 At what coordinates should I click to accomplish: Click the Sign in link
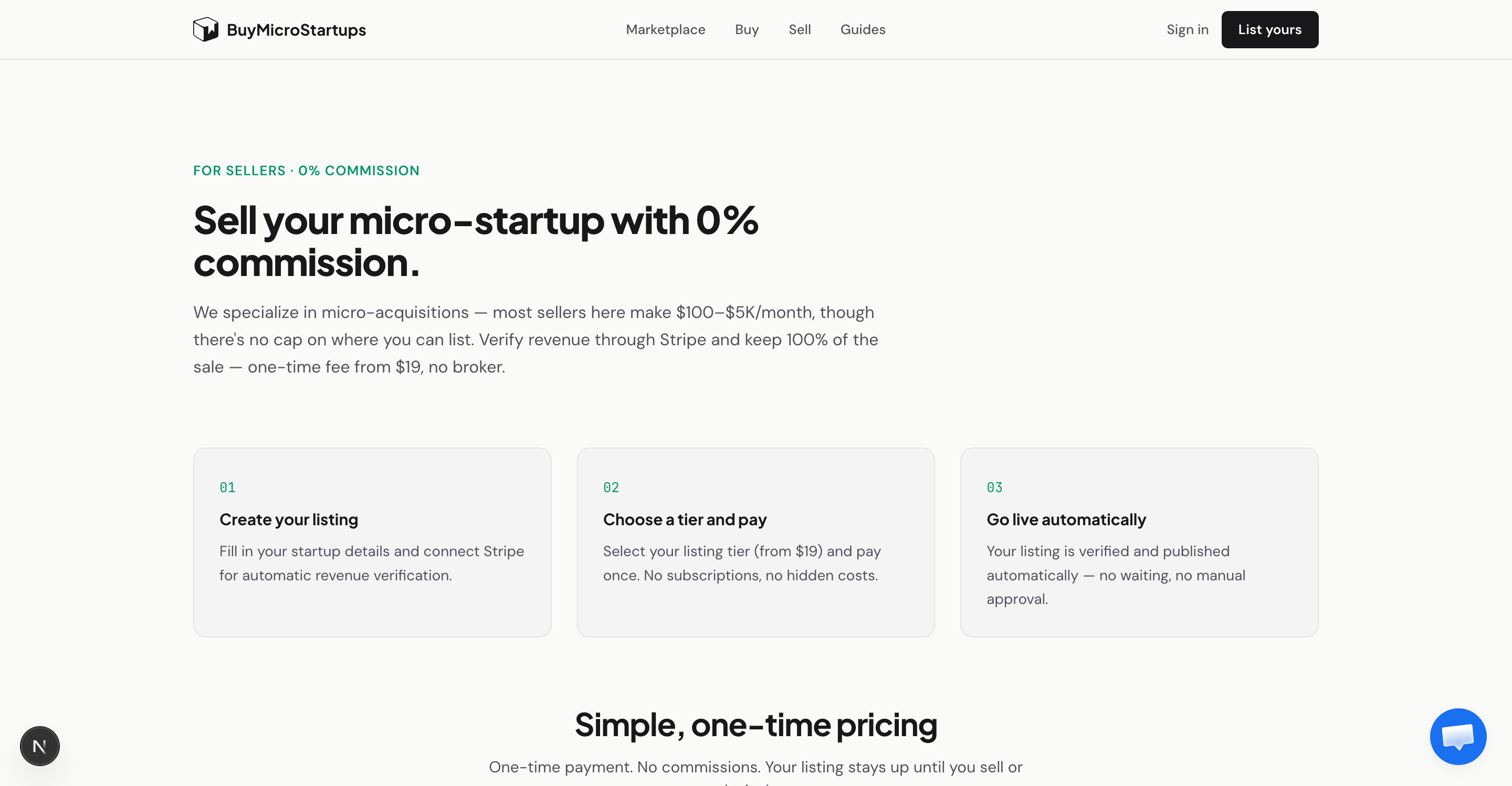tap(1188, 29)
